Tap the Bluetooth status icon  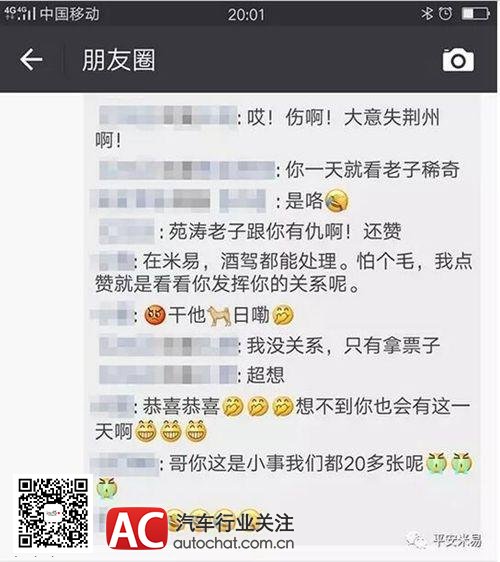point(427,14)
